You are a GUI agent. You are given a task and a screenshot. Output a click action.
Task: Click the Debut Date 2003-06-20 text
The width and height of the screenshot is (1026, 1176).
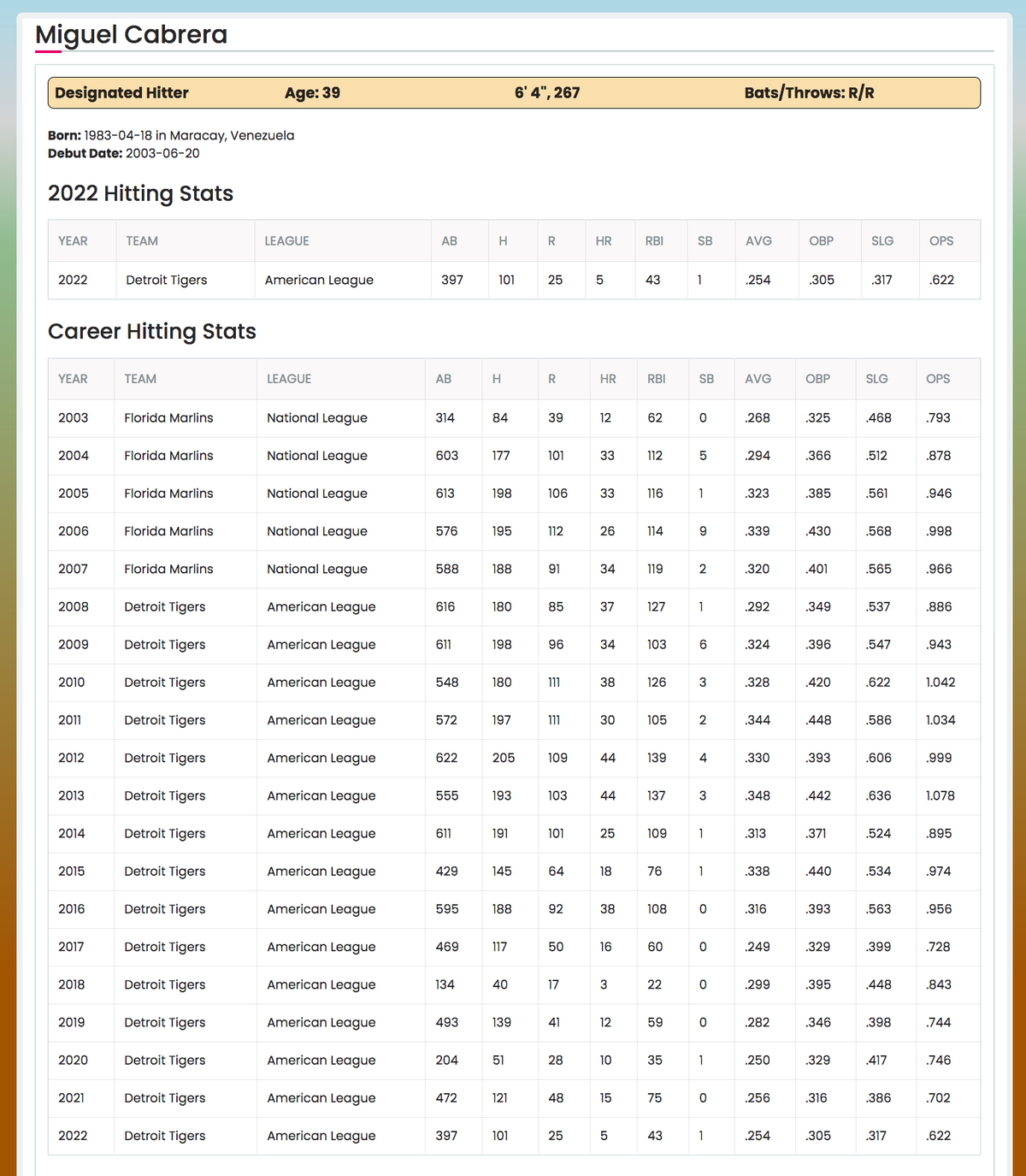162,154
